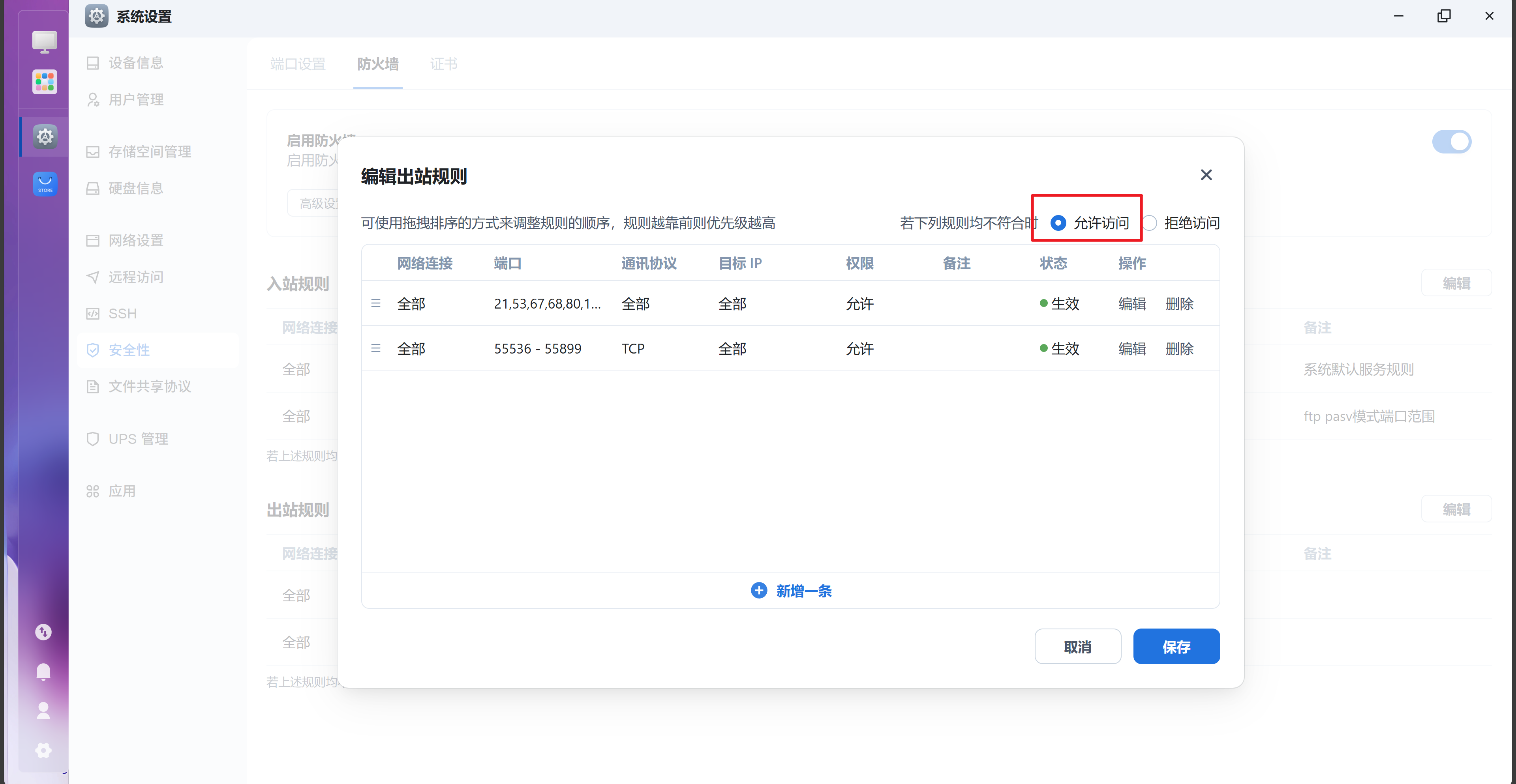
Task: Click the user management icon in the sidebar
Action: [93, 99]
